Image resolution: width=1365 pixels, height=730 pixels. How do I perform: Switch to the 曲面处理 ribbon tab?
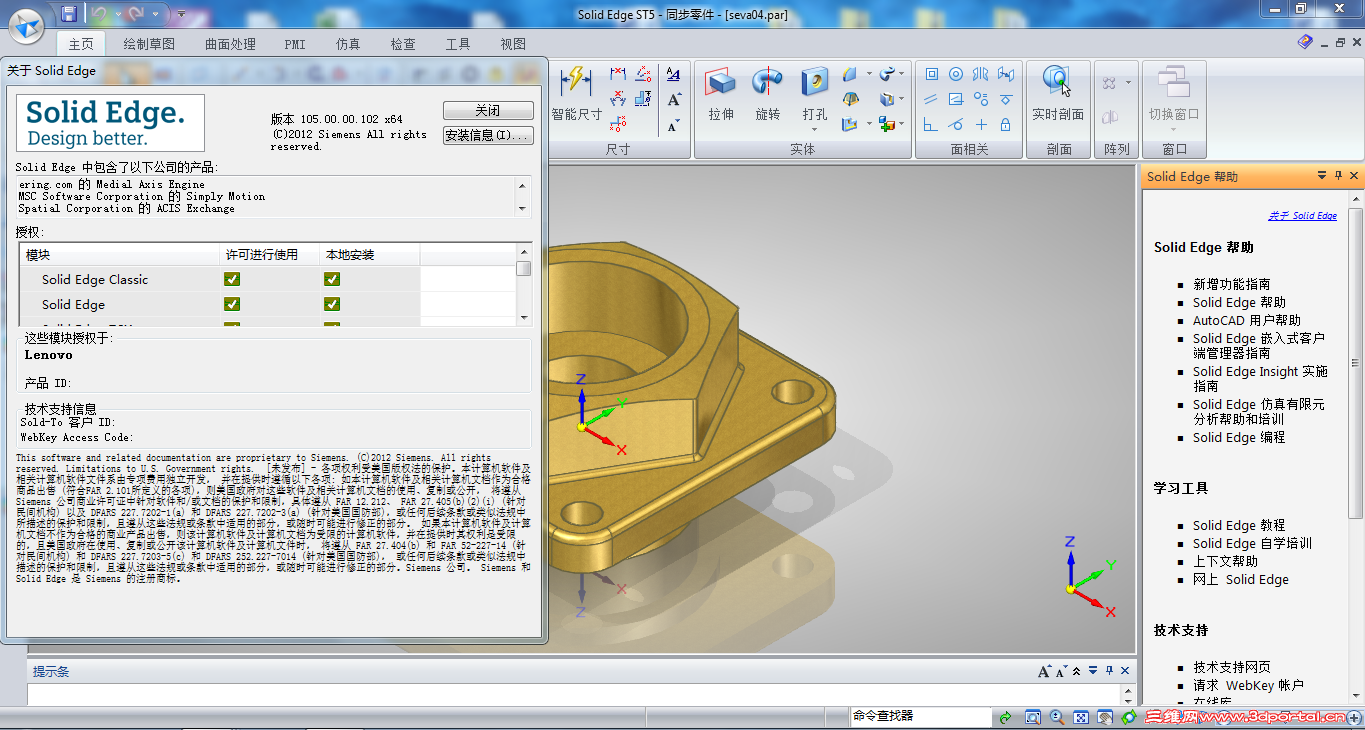[x=230, y=44]
